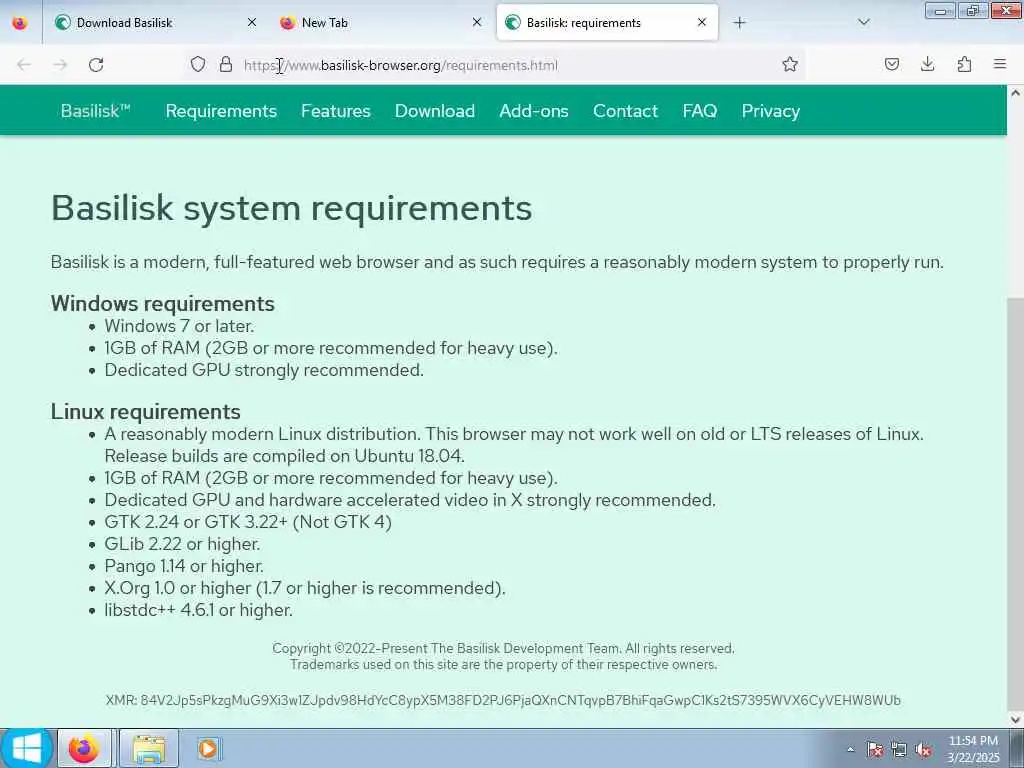This screenshot has height=768, width=1024.
Task: Open a new tab with the plus button
Action: pyautogui.click(x=739, y=23)
